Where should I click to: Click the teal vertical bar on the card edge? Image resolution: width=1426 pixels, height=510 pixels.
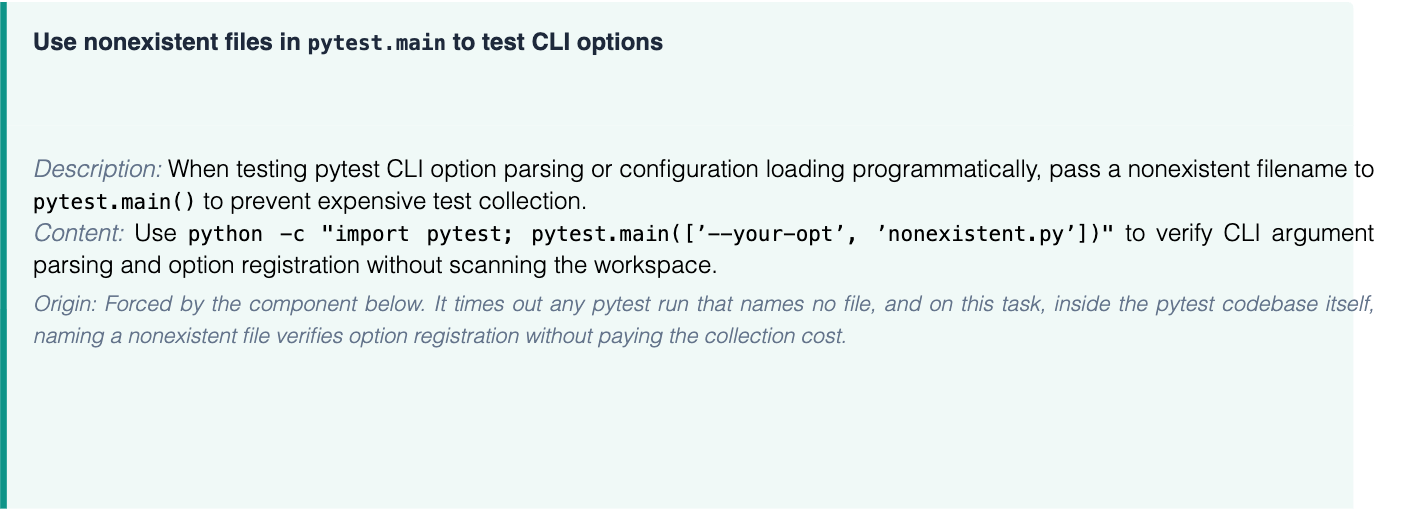tap(3, 255)
